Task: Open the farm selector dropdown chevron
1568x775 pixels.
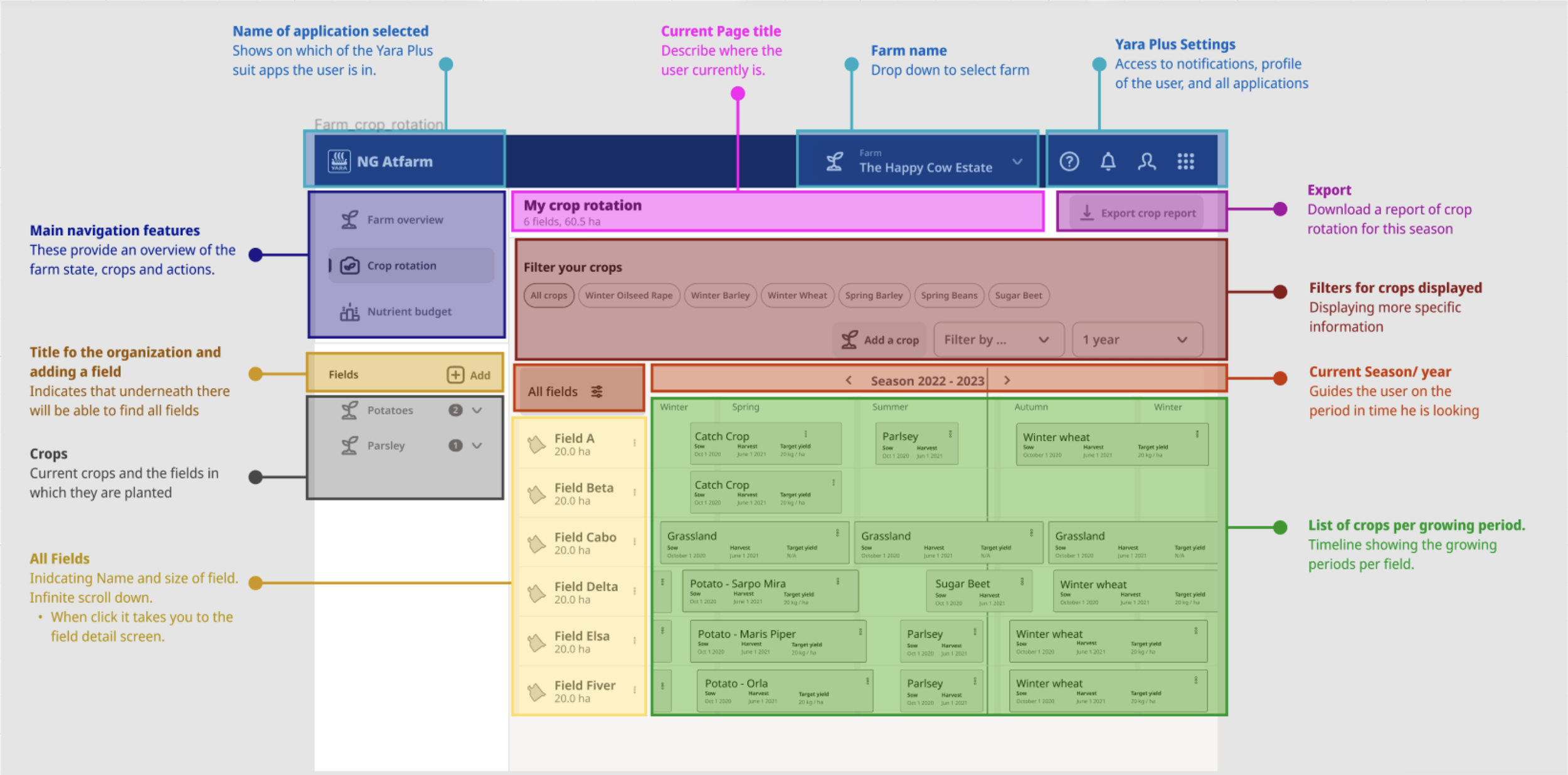Action: [x=1017, y=162]
